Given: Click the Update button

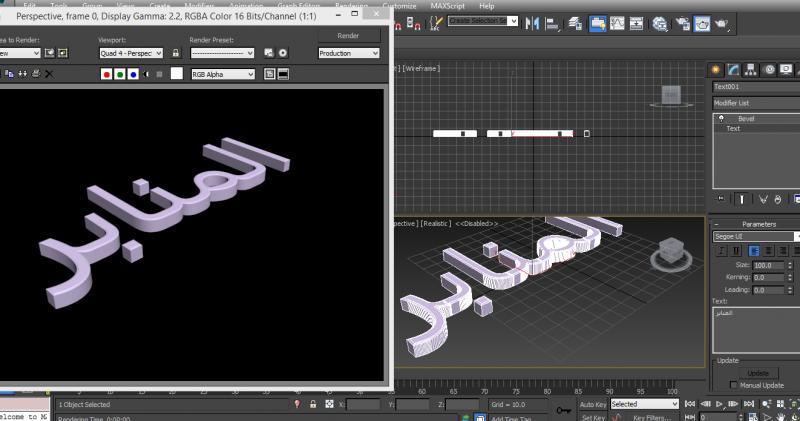Looking at the screenshot, I should 758,374.
